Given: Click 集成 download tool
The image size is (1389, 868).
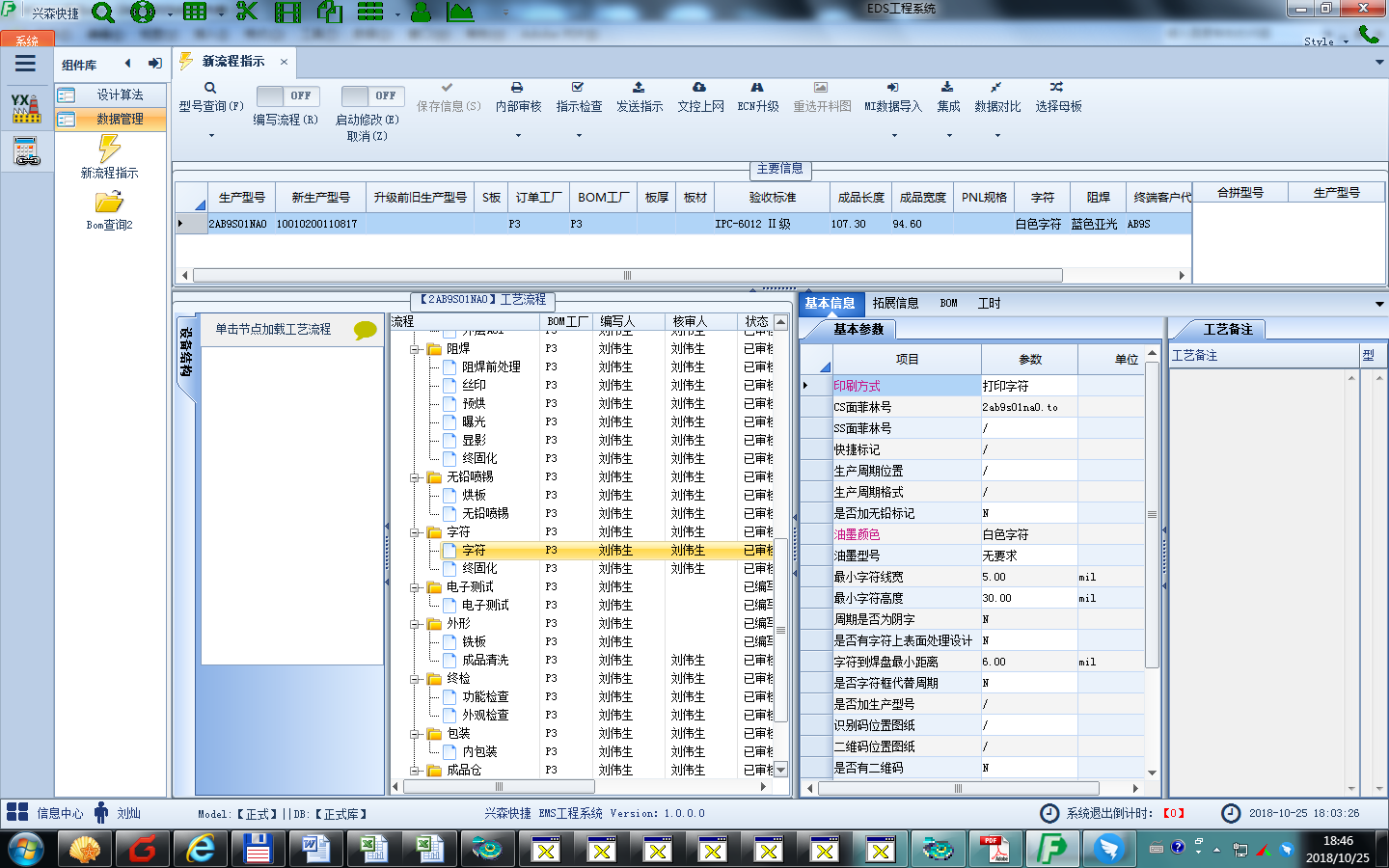Looking at the screenshot, I should (x=948, y=97).
